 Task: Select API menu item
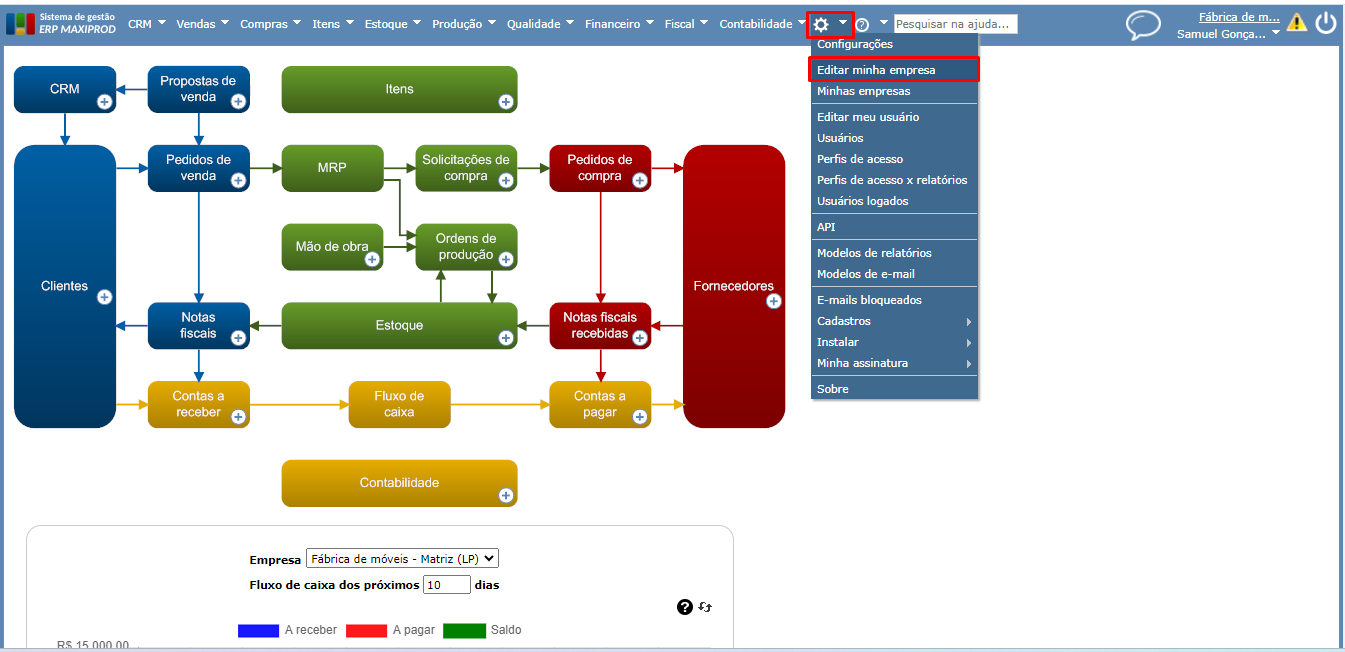pyautogui.click(x=895, y=227)
